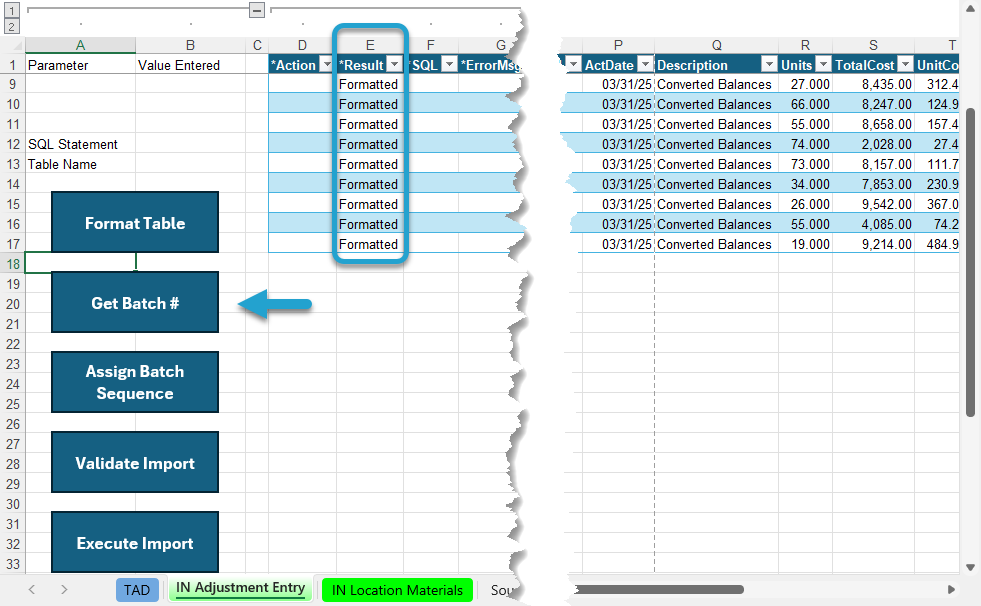Click the 'Parameter' header cell

click(80, 65)
